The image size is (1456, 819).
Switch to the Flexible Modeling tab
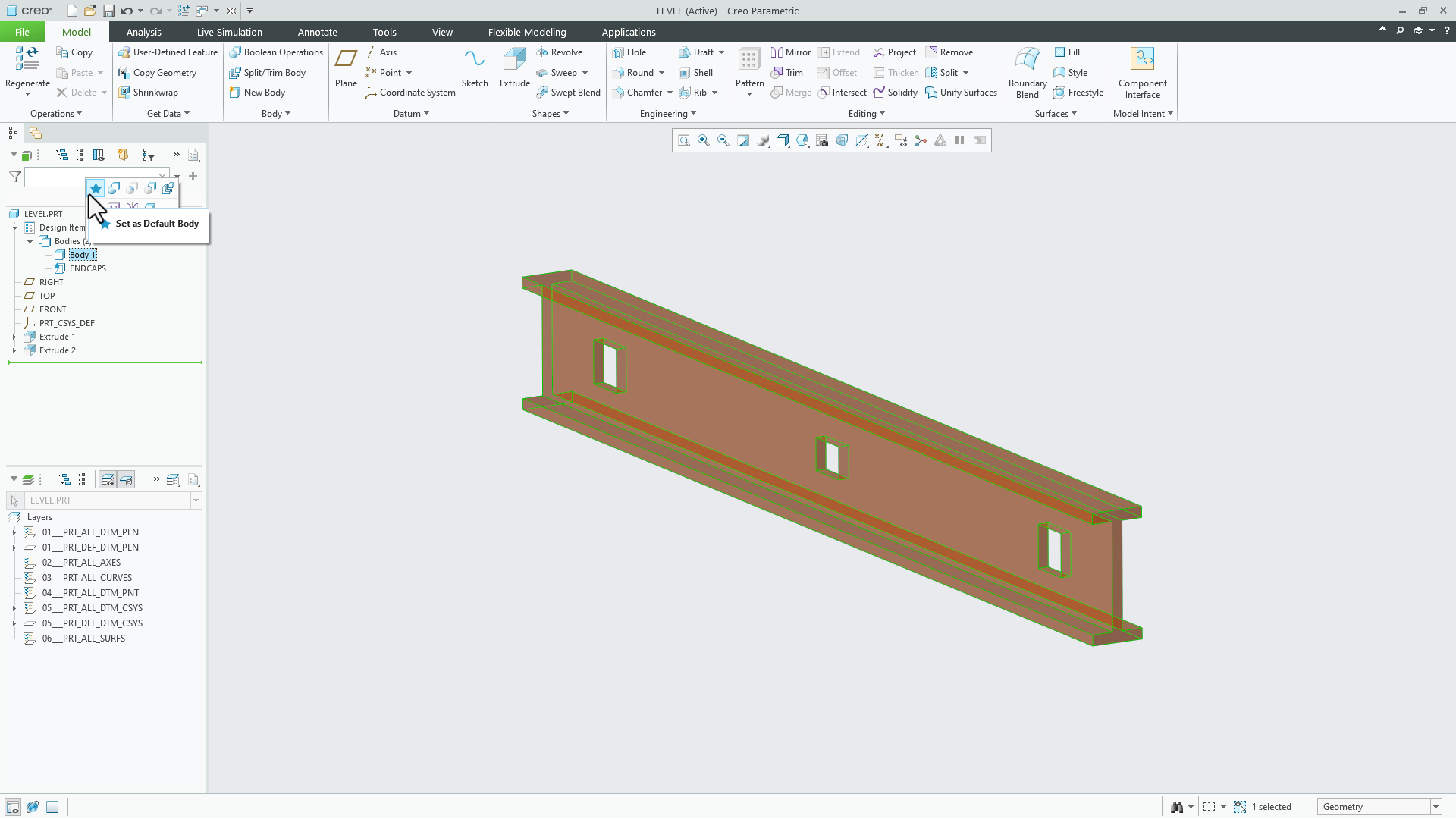point(527,32)
